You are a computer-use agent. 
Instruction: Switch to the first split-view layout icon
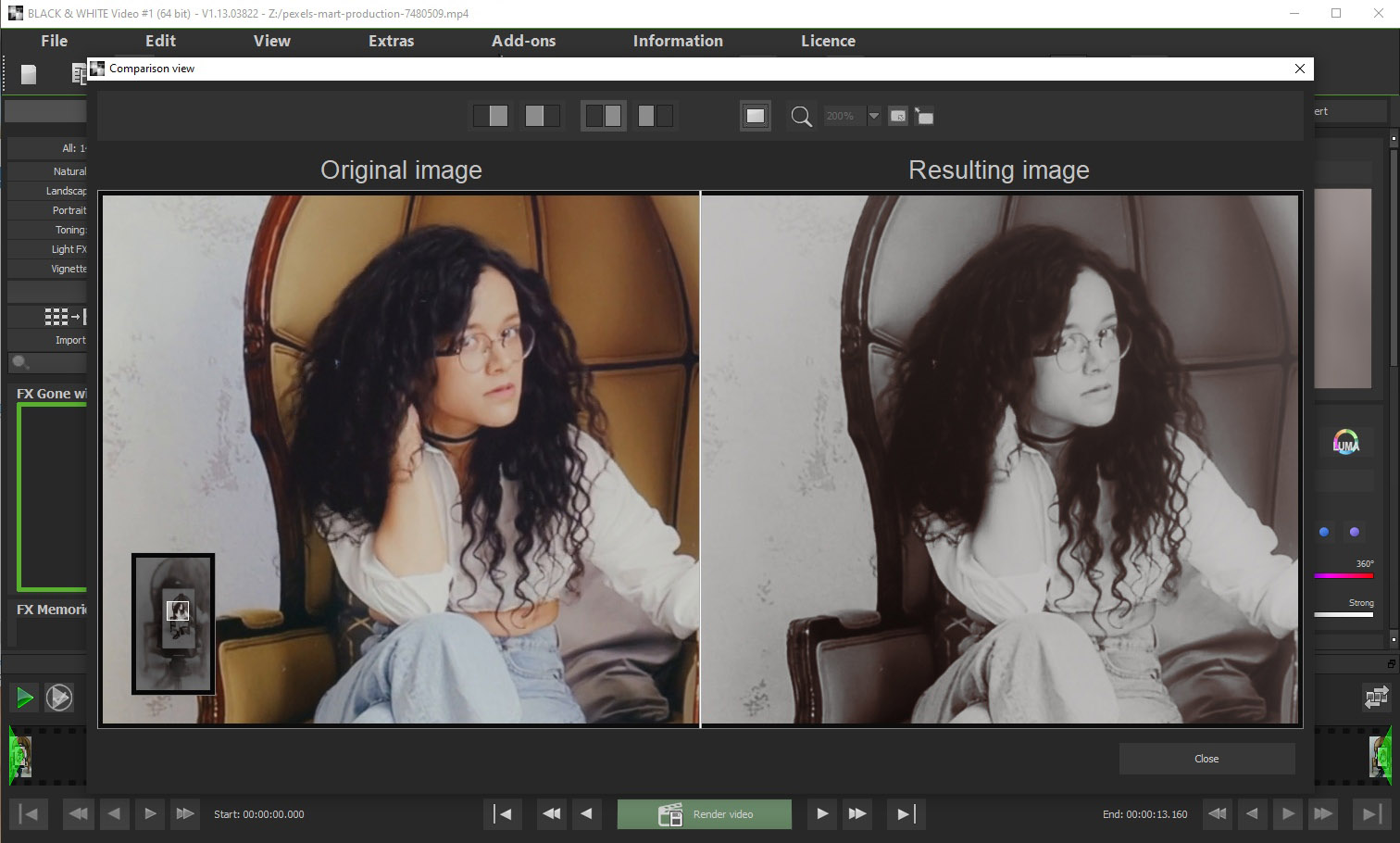(491, 116)
